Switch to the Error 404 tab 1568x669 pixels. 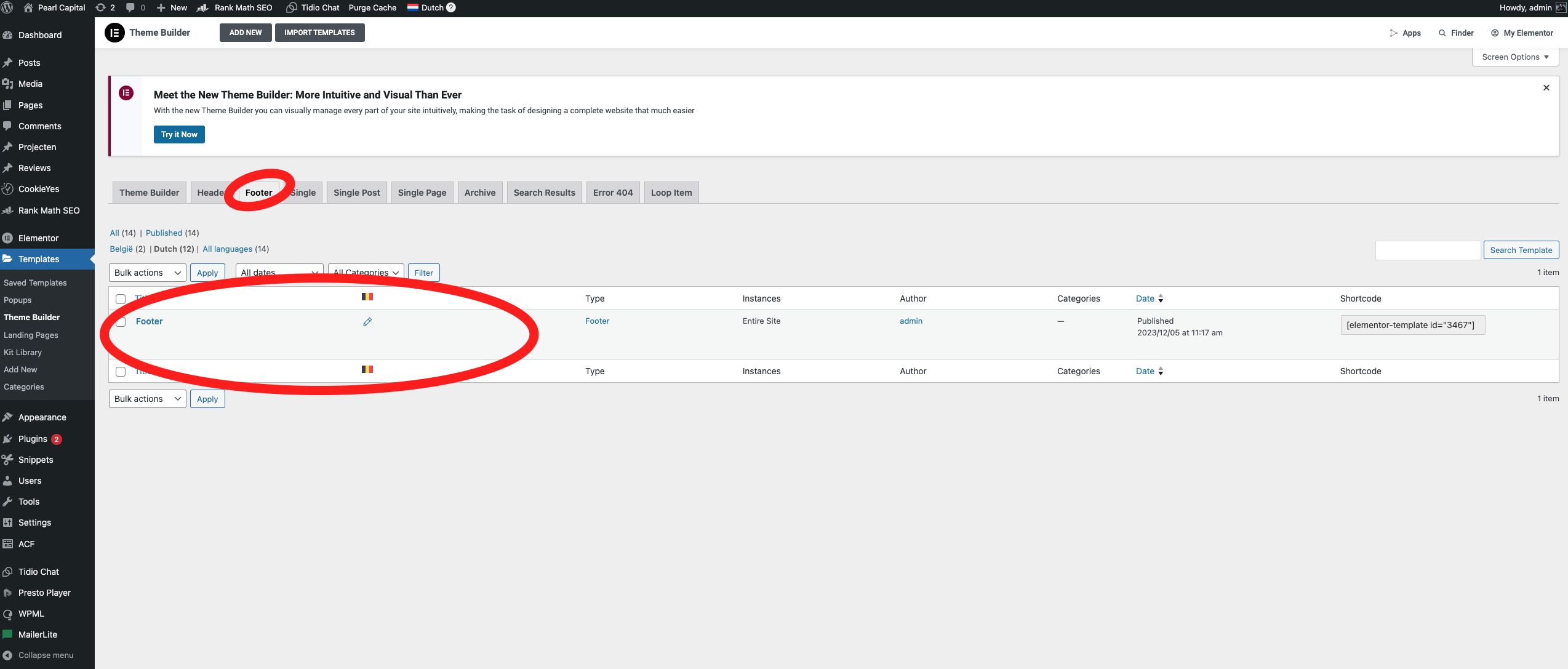613,193
